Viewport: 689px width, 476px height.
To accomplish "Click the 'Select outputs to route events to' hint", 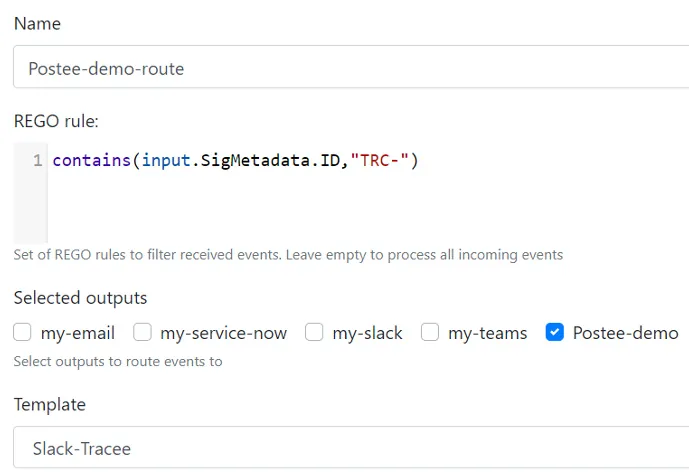I will pyautogui.click(x=118, y=361).
